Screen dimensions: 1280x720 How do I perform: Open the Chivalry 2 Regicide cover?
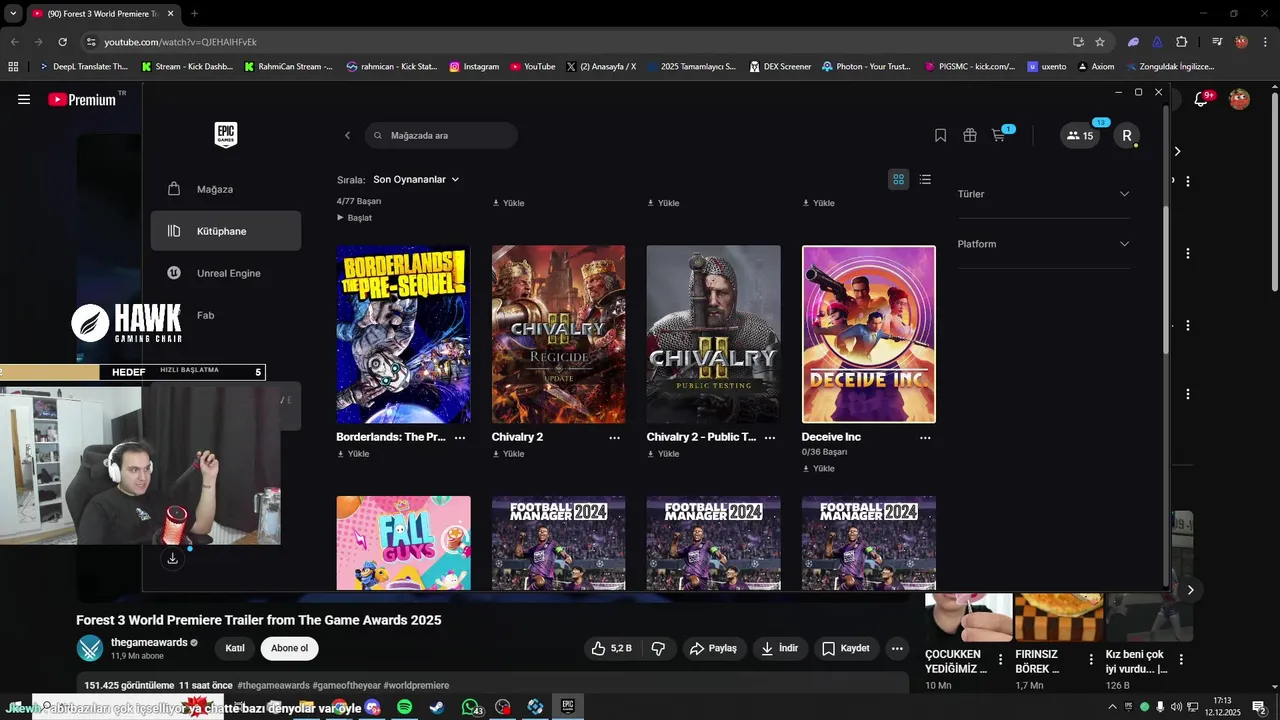point(558,334)
